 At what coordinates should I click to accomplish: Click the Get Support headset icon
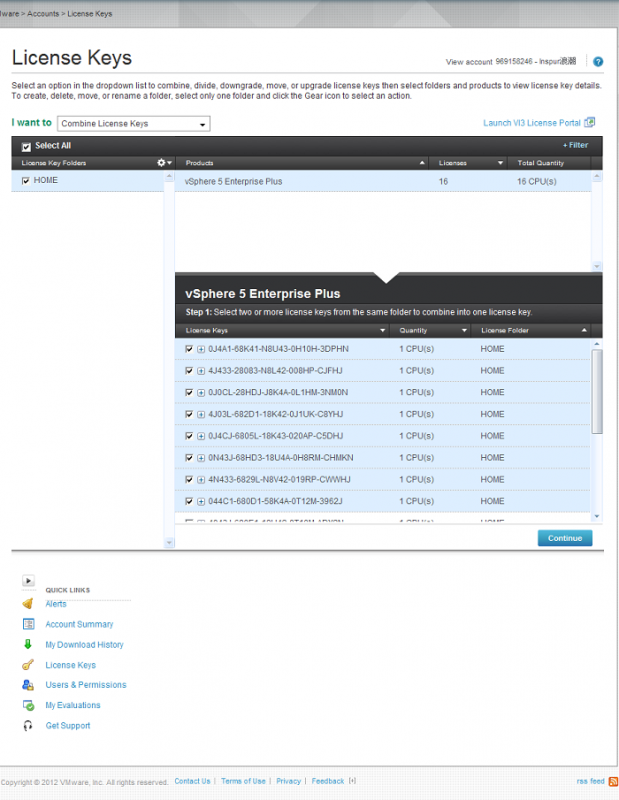point(28,726)
